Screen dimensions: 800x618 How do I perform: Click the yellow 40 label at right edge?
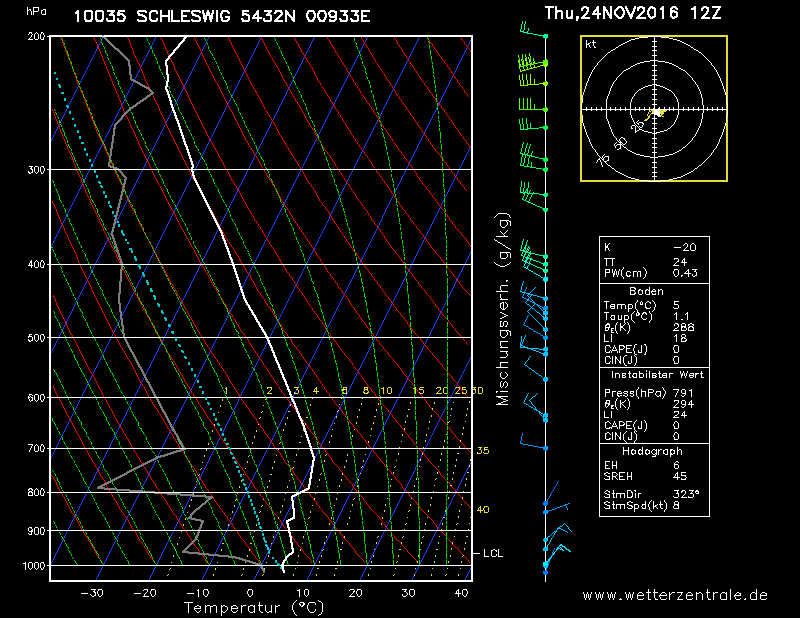tap(482, 510)
